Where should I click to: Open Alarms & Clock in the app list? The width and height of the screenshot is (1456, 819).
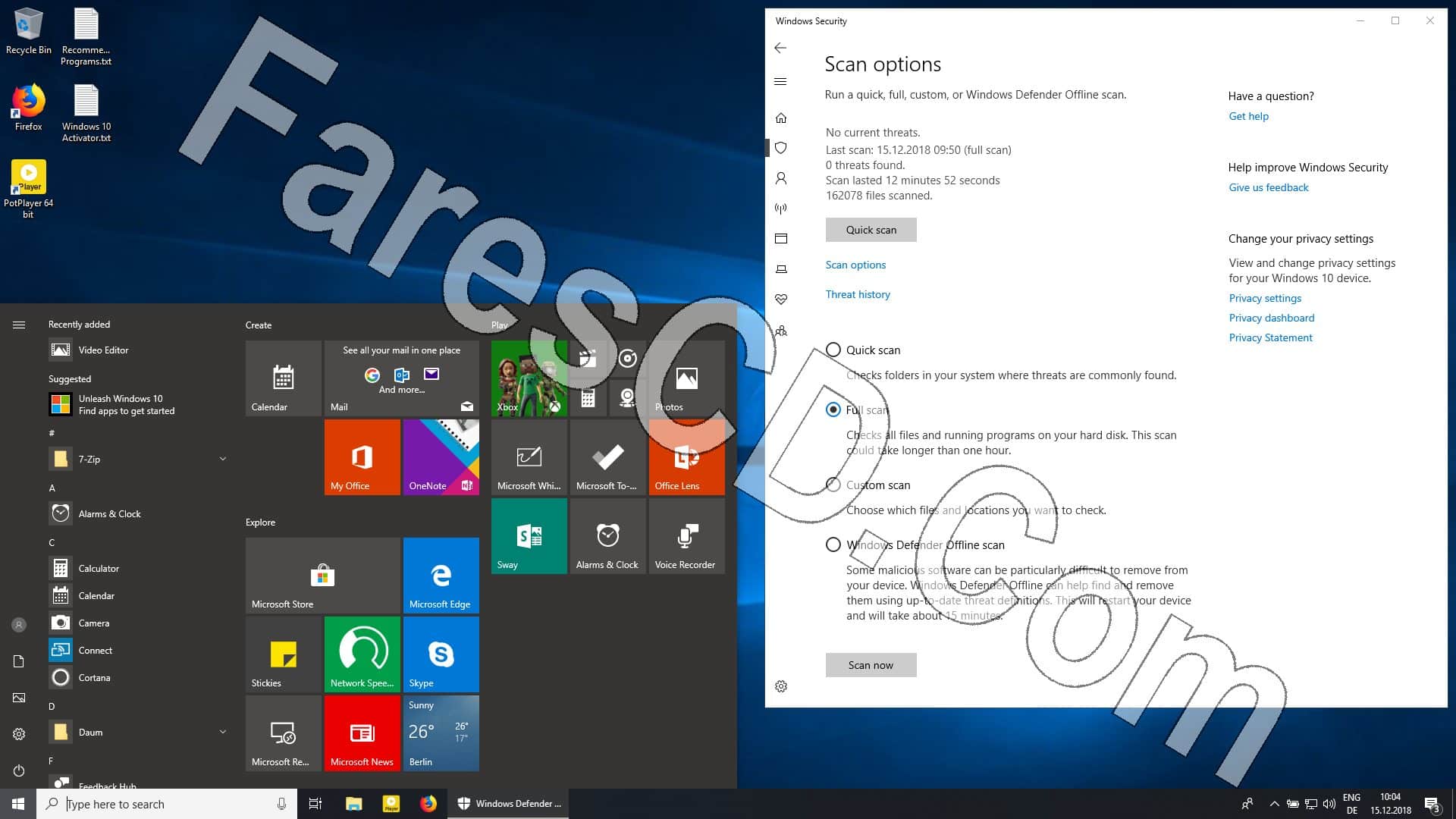pyautogui.click(x=138, y=513)
